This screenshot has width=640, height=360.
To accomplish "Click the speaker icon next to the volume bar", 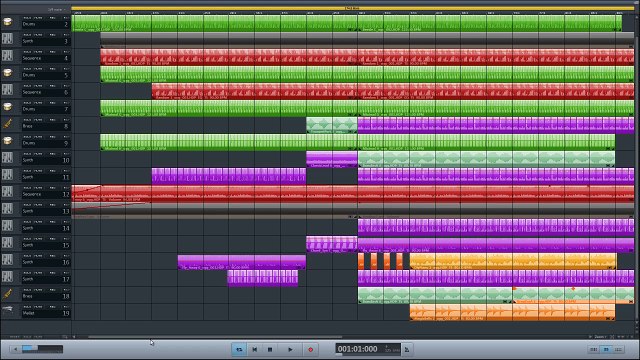I will 16,349.
